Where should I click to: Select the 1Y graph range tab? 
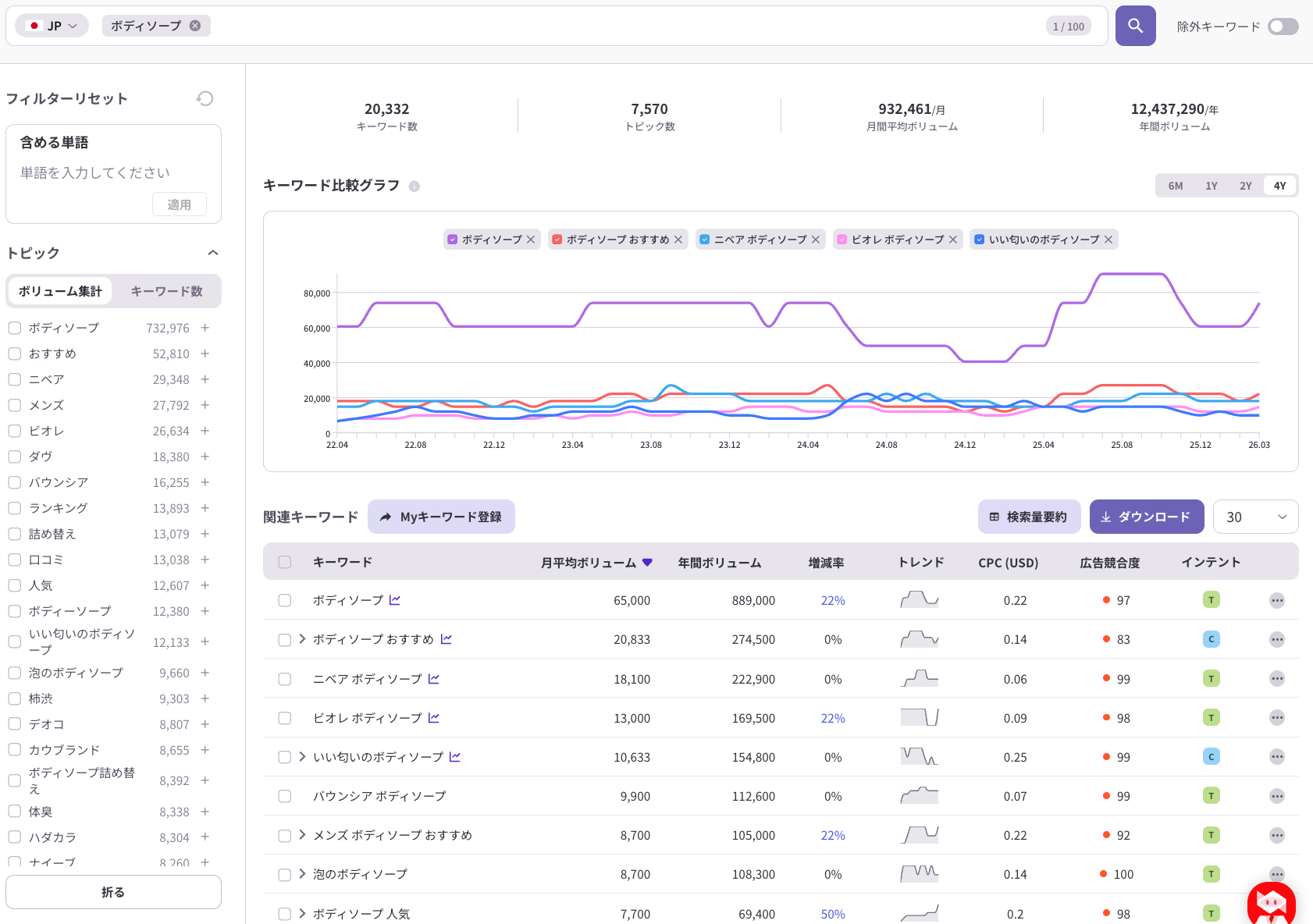pyautogui.click(x=1211, y=186)
